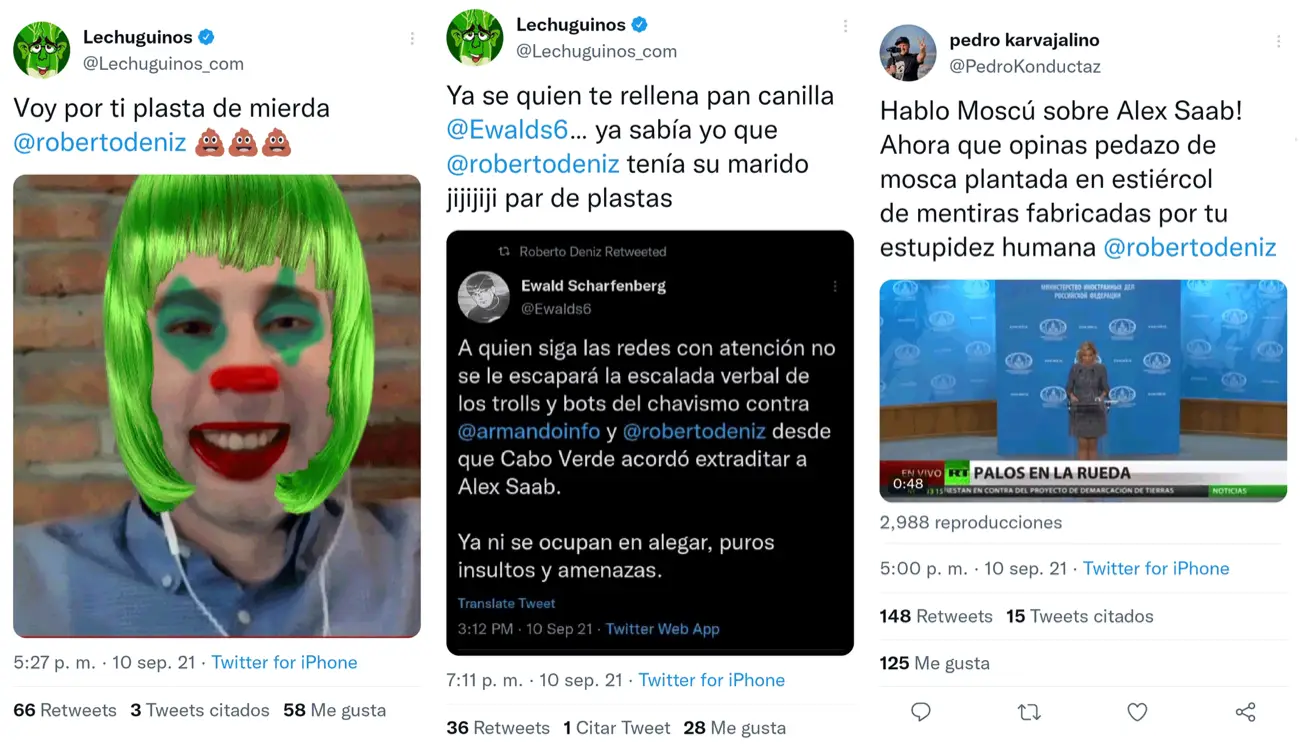Play the Palos en la Rueda video
Viewport: 1300px width, 744px height.
[x=1083, y=390]
